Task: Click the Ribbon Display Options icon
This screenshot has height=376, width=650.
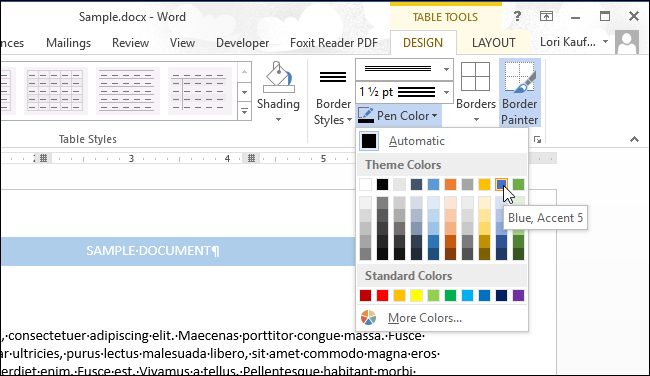Action: 546,17
